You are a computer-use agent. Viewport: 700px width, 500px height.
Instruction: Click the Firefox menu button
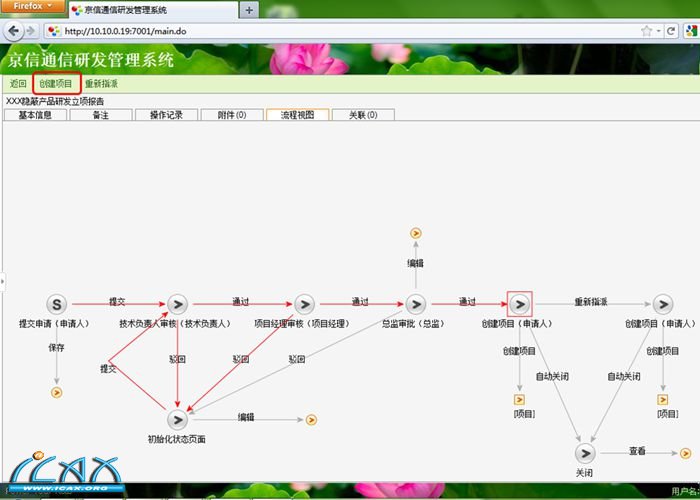coord(33,7)
